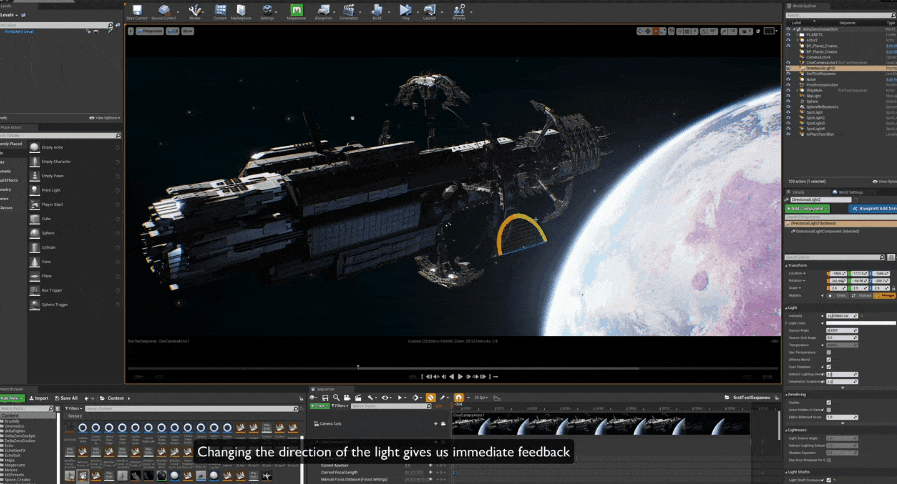This screenshot has height=484, width=897.
Task: Open the Perspective viewport mode dropdown
Action: (x=150, y=31)
